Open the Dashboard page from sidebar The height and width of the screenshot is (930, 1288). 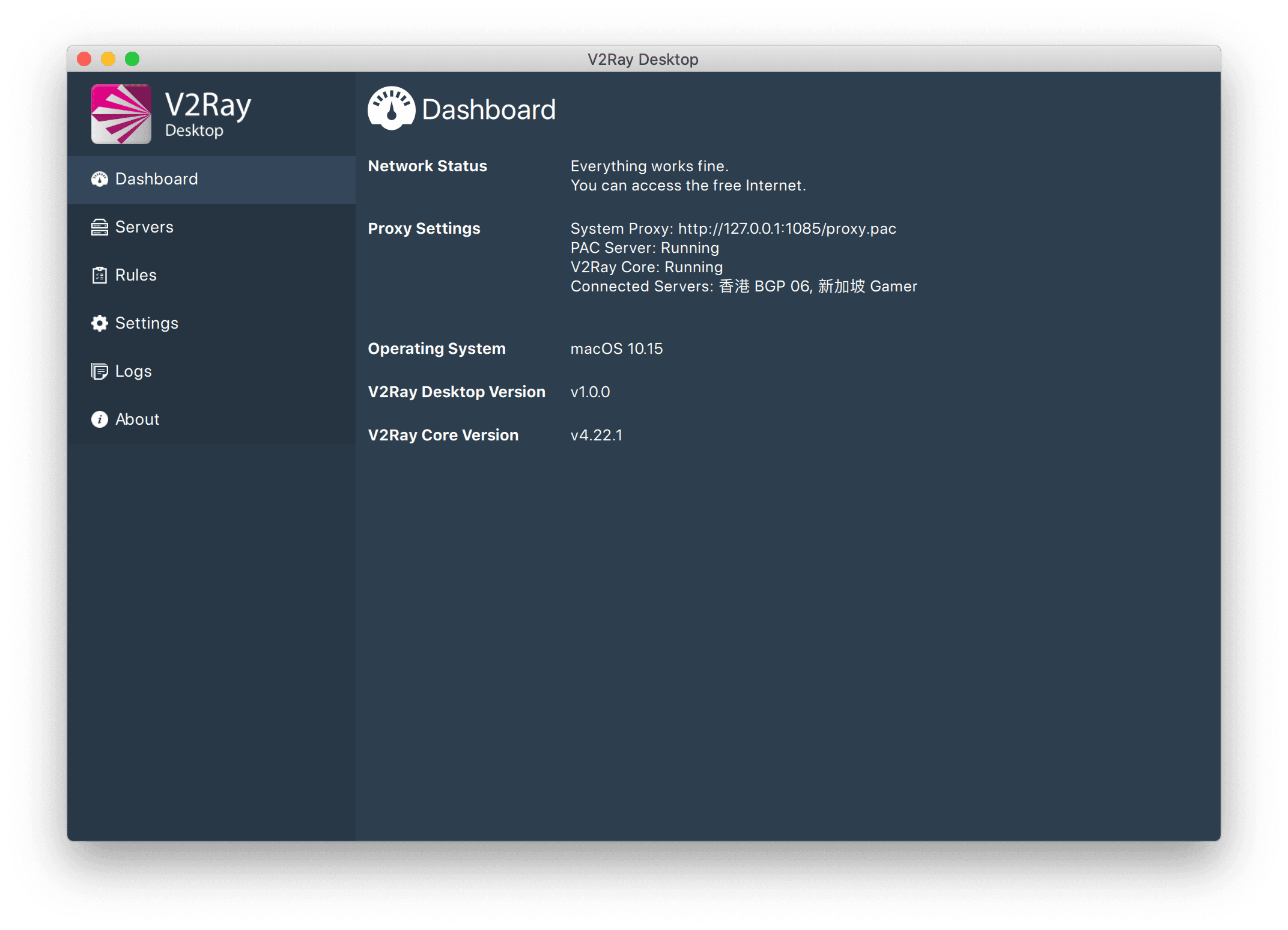(x=211, y=180)
